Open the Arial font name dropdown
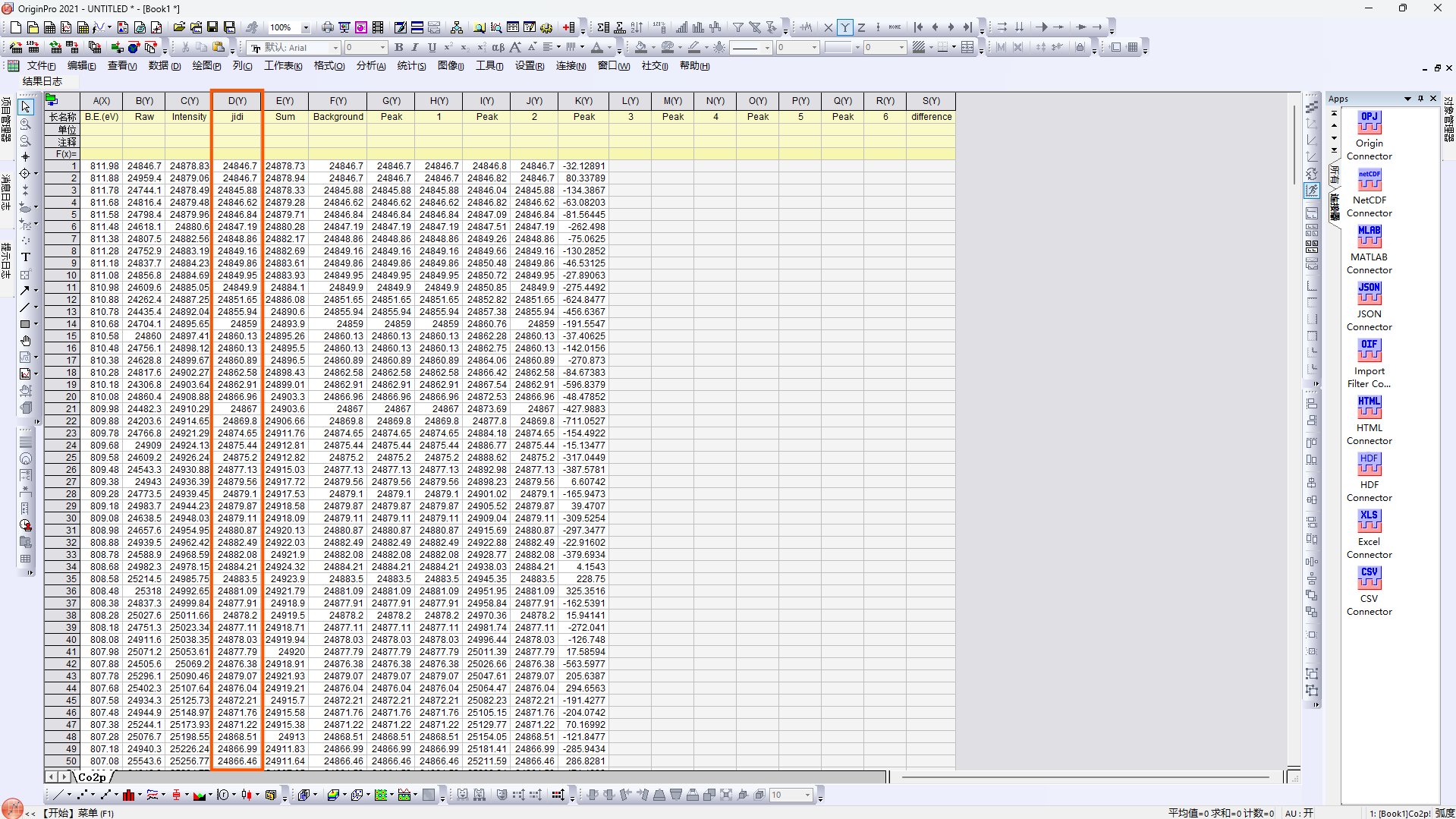 pyautogui.click(x=335, y=48)
